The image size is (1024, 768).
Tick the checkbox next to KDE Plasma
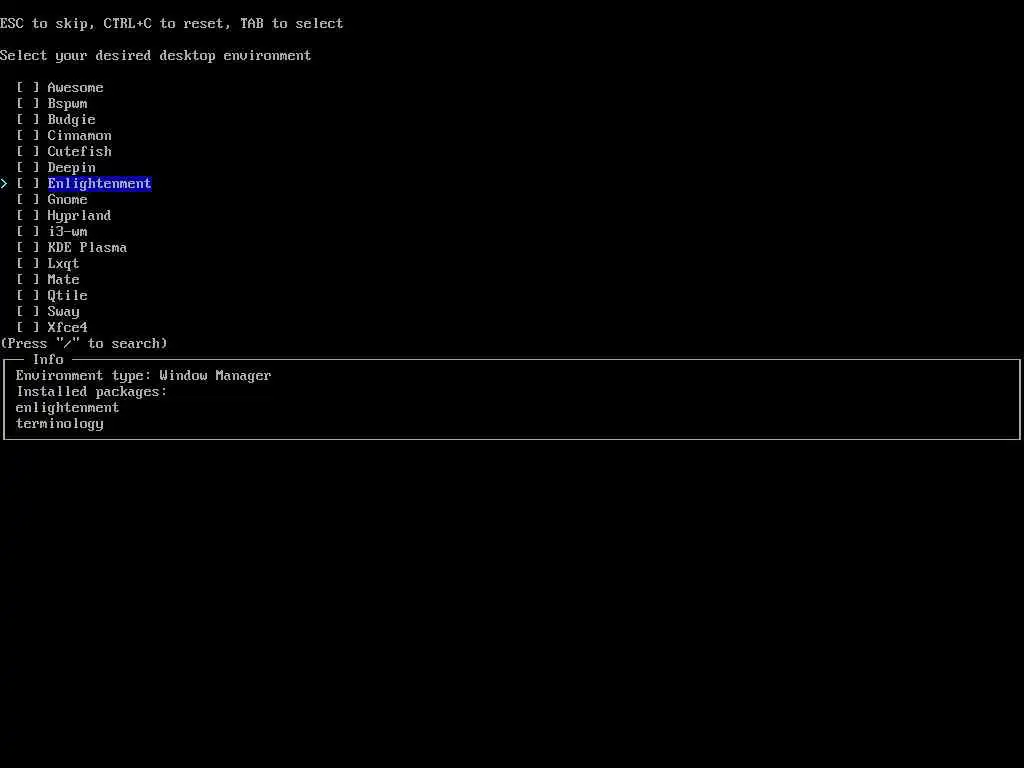(x=28, y=248)
